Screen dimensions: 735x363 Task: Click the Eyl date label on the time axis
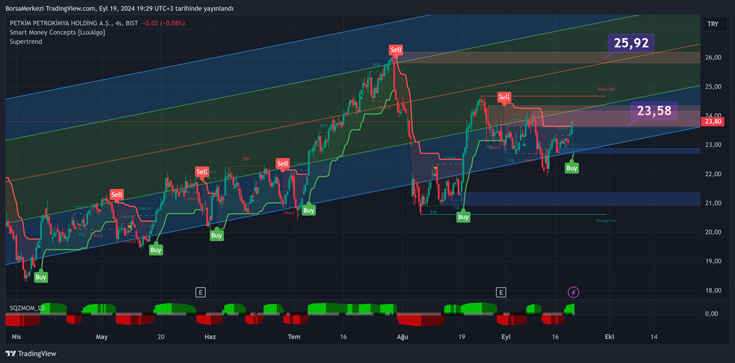[x=505, y=337]
